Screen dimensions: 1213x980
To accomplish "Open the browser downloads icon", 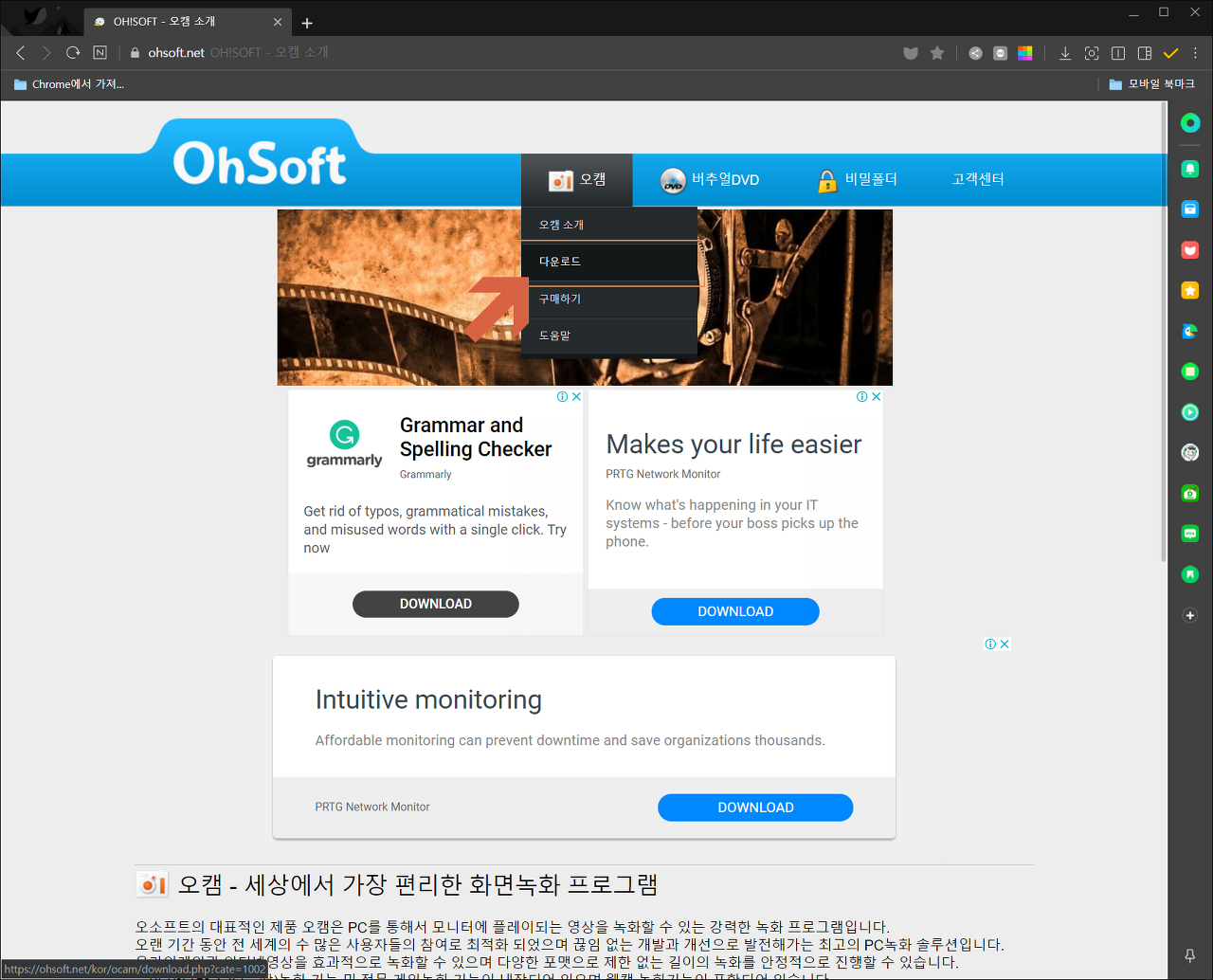I will pyautogui.click(x=1065, y=53).
